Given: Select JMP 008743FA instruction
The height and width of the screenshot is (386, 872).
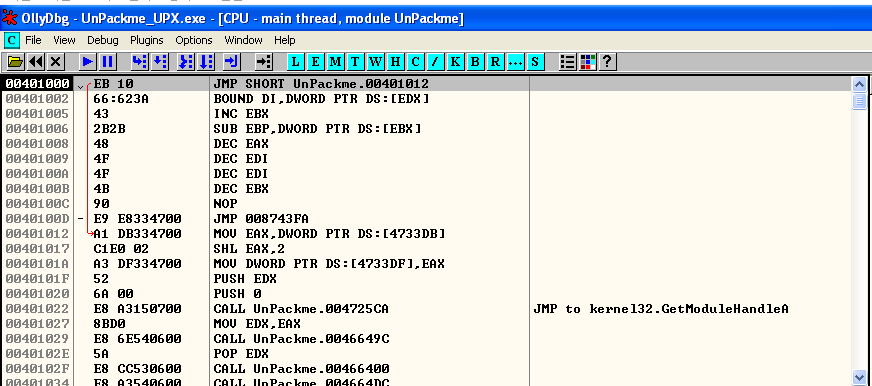Looking at the screenshot, I should tap(261, 219).
